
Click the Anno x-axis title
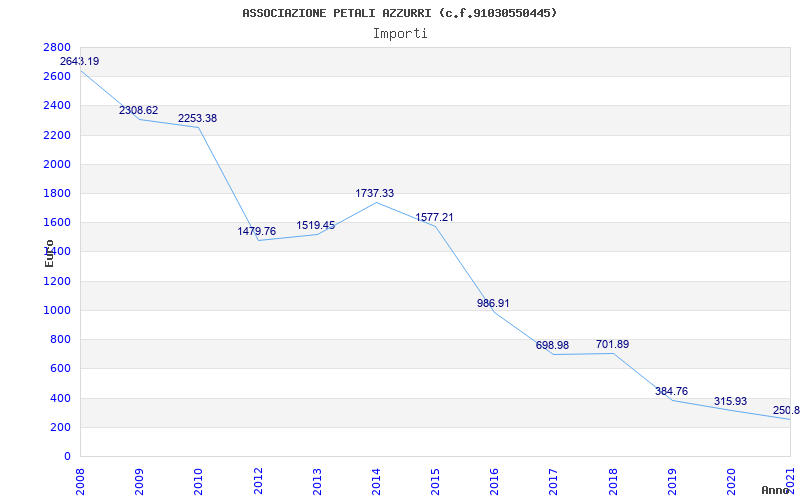774,490
